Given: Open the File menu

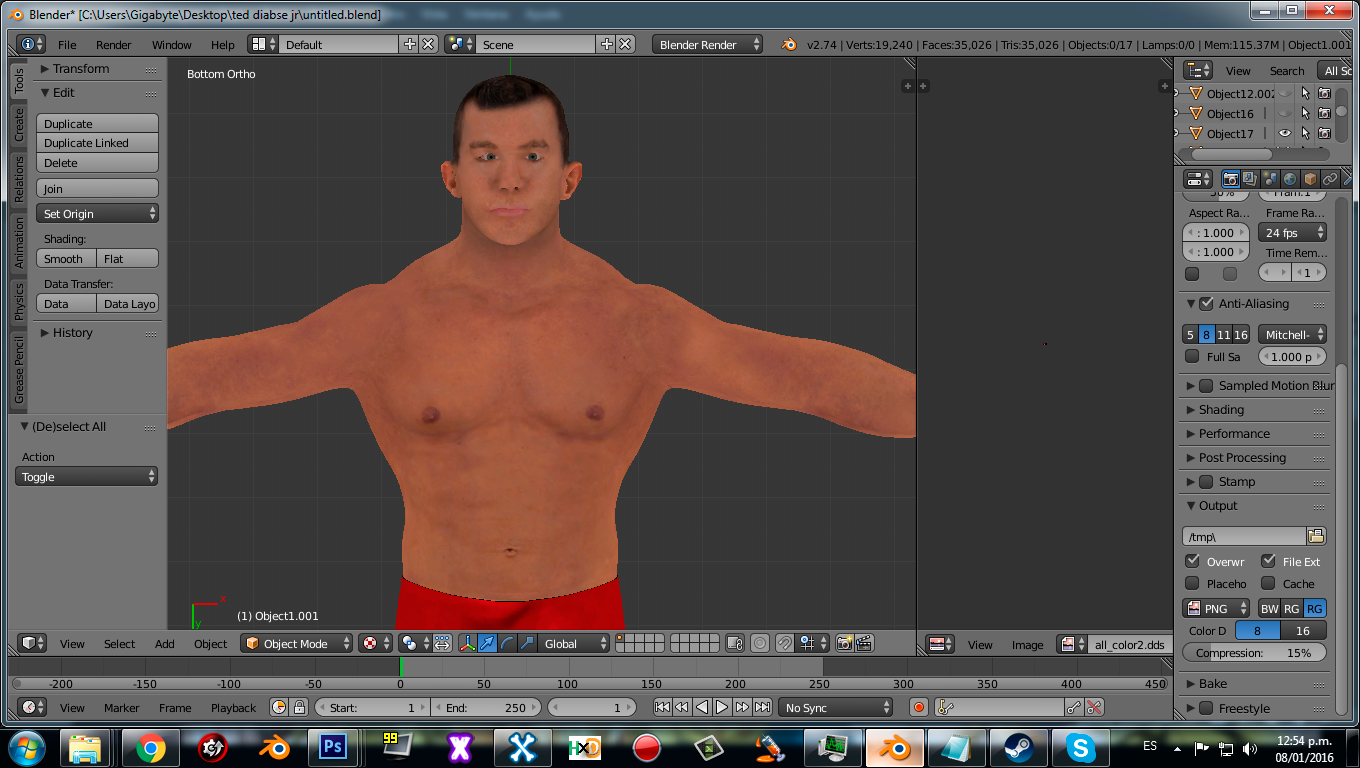Looking at the screenshot, I should [67, 45].
